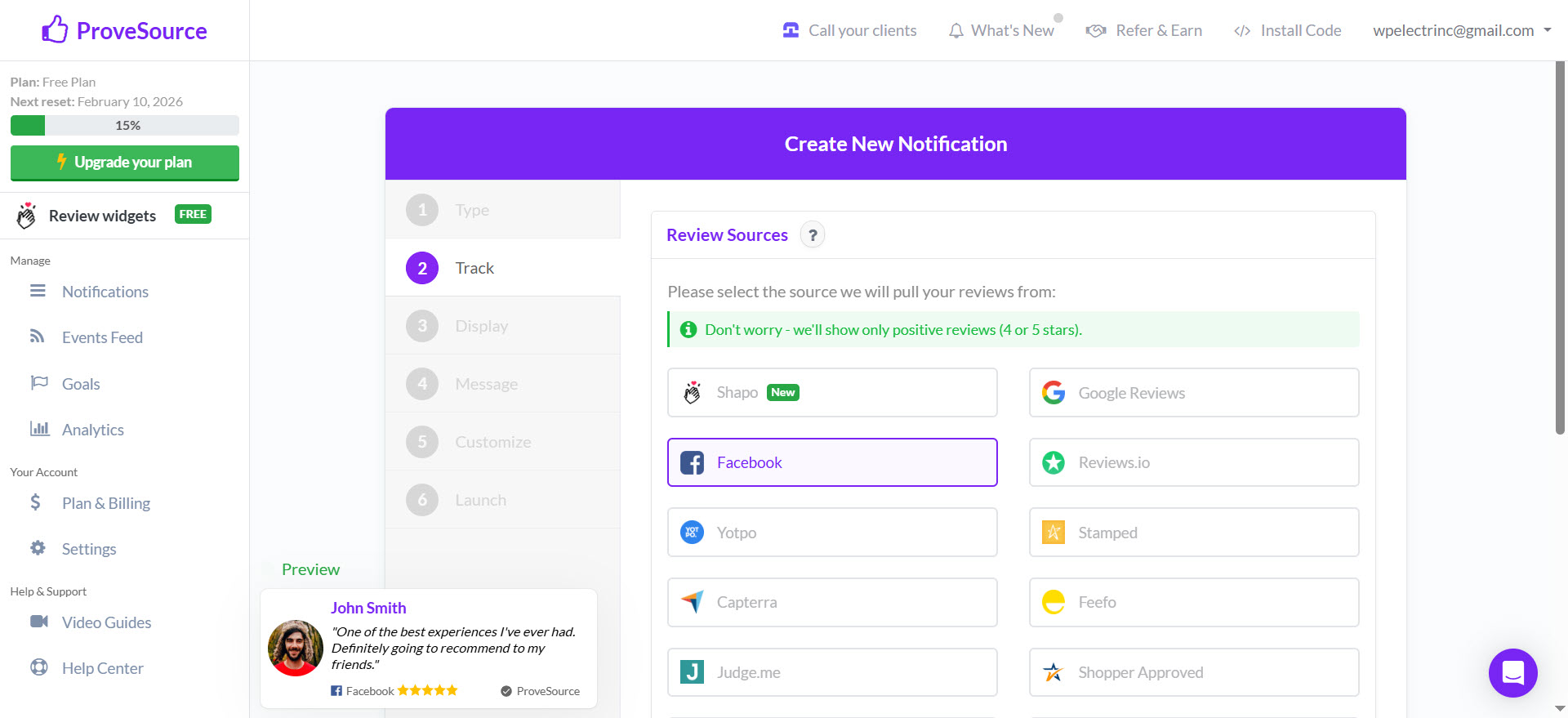1568x718 pixels.
Task: Click the Install Code brackets icon
Action: tap(1241, 31)
